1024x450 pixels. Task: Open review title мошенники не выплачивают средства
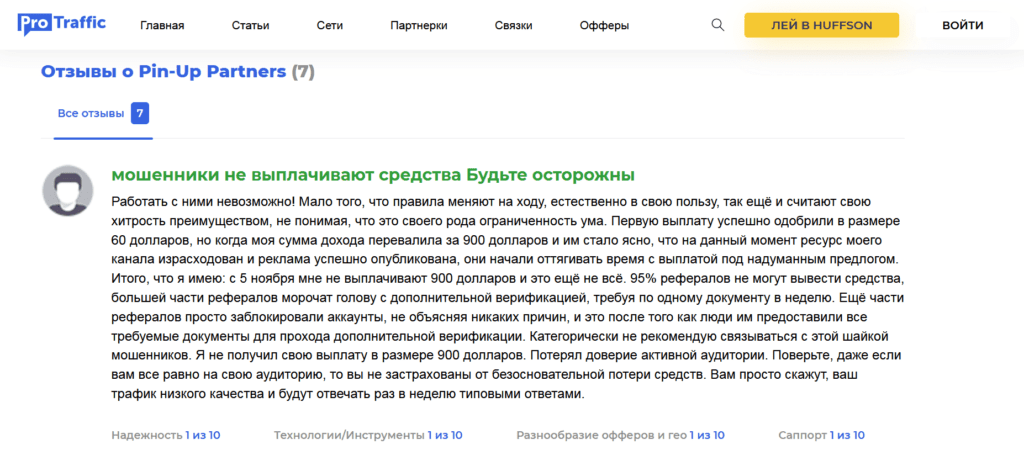pyautogui.click(x=373, y=176)
